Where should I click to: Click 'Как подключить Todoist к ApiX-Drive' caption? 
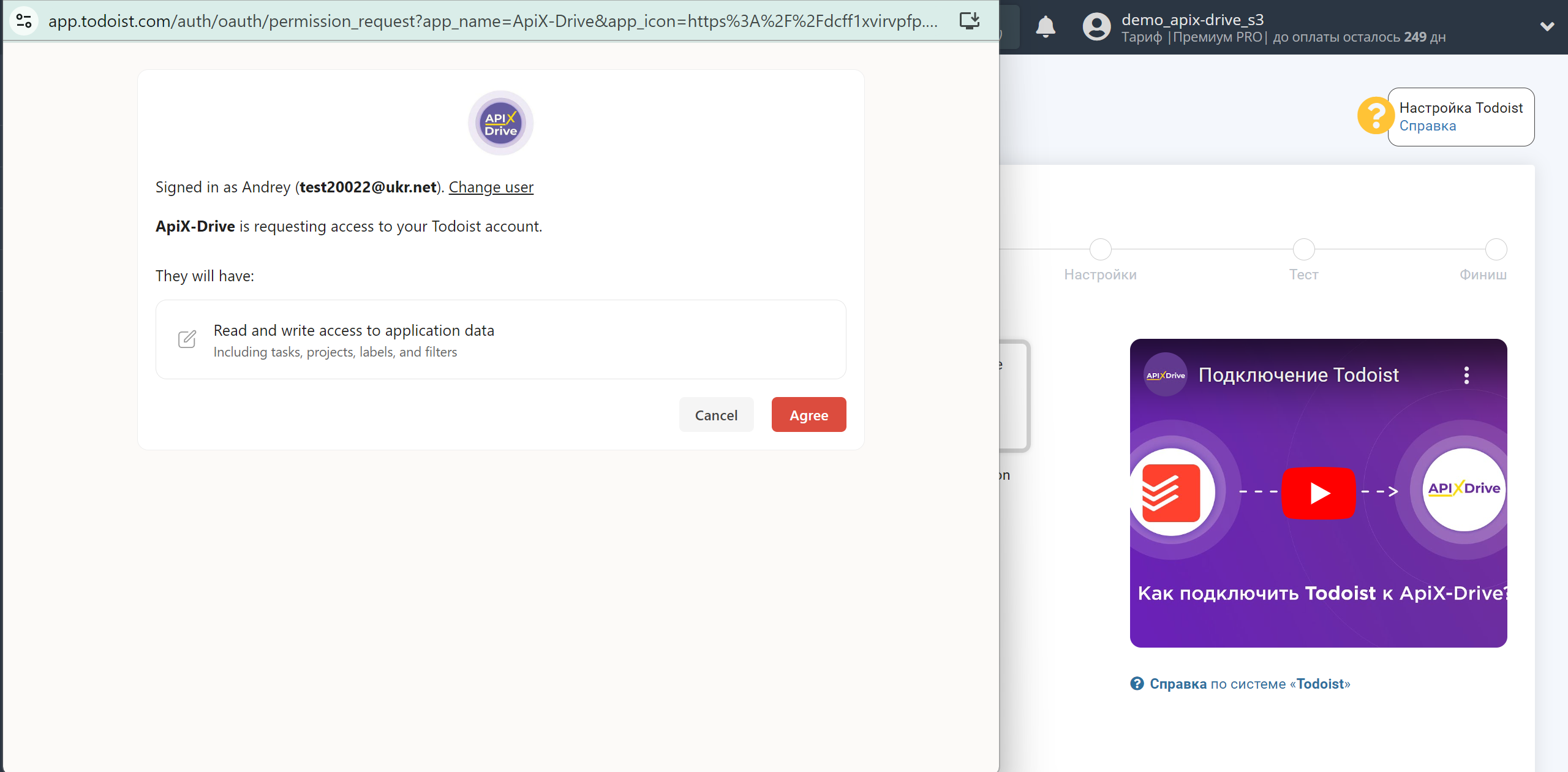tap(1322, 593)
